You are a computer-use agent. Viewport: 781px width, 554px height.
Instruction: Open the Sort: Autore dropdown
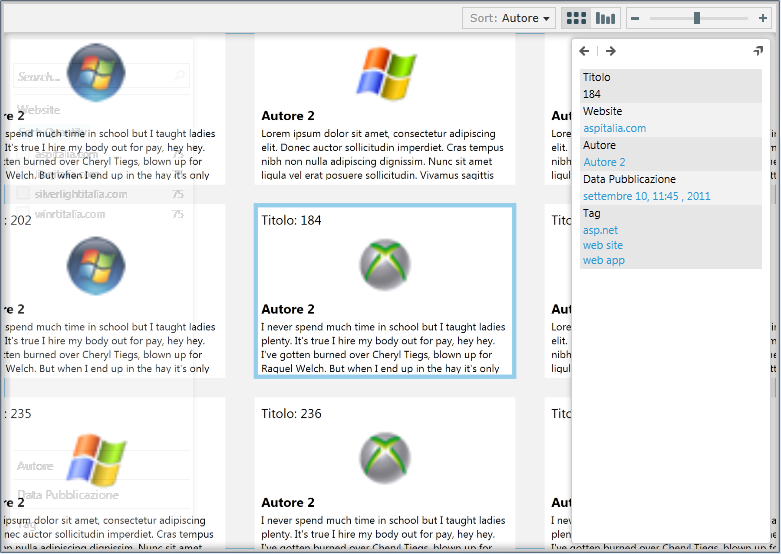(509, 18)
